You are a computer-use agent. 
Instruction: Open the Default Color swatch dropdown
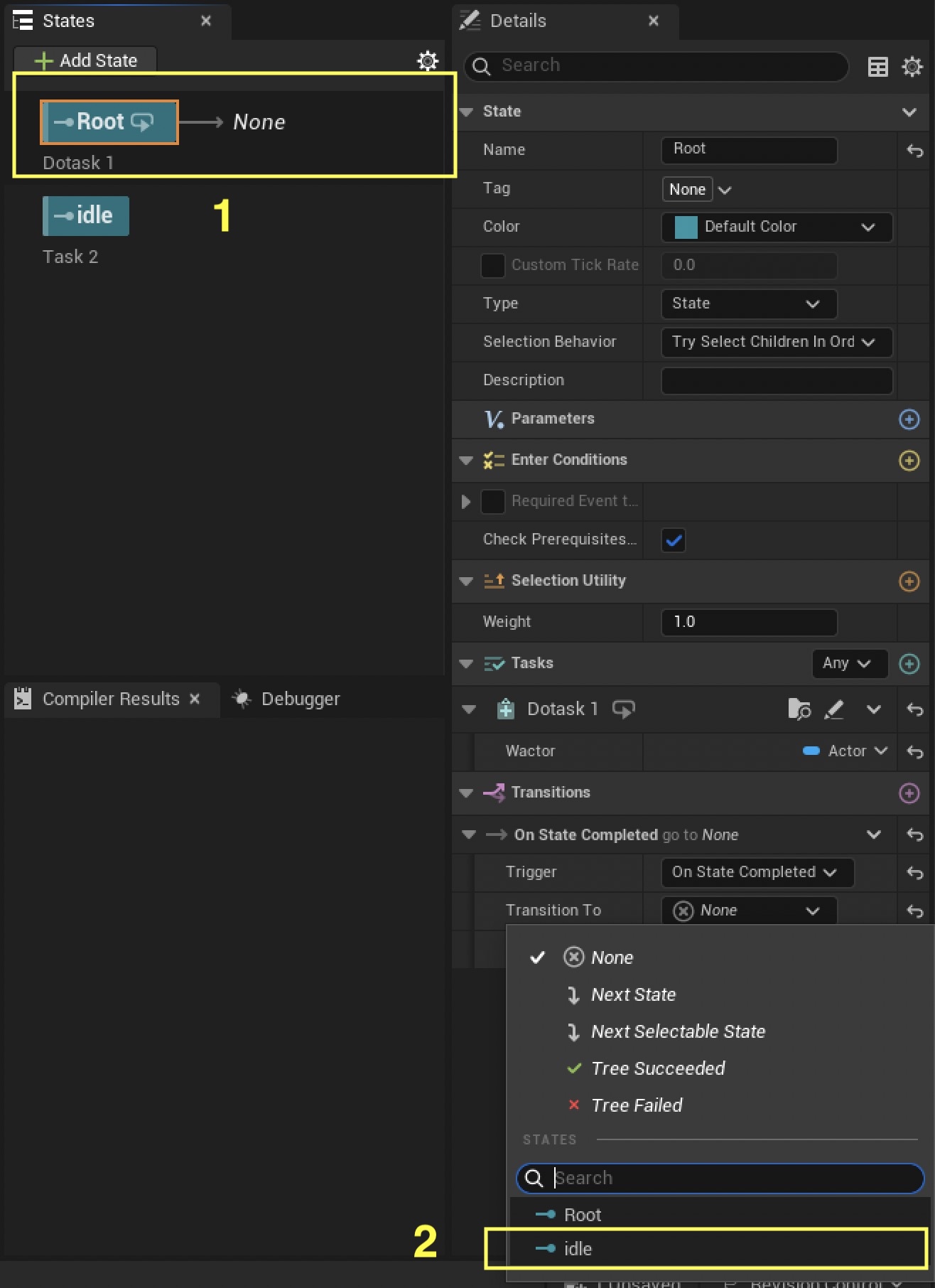click(776, 227)
